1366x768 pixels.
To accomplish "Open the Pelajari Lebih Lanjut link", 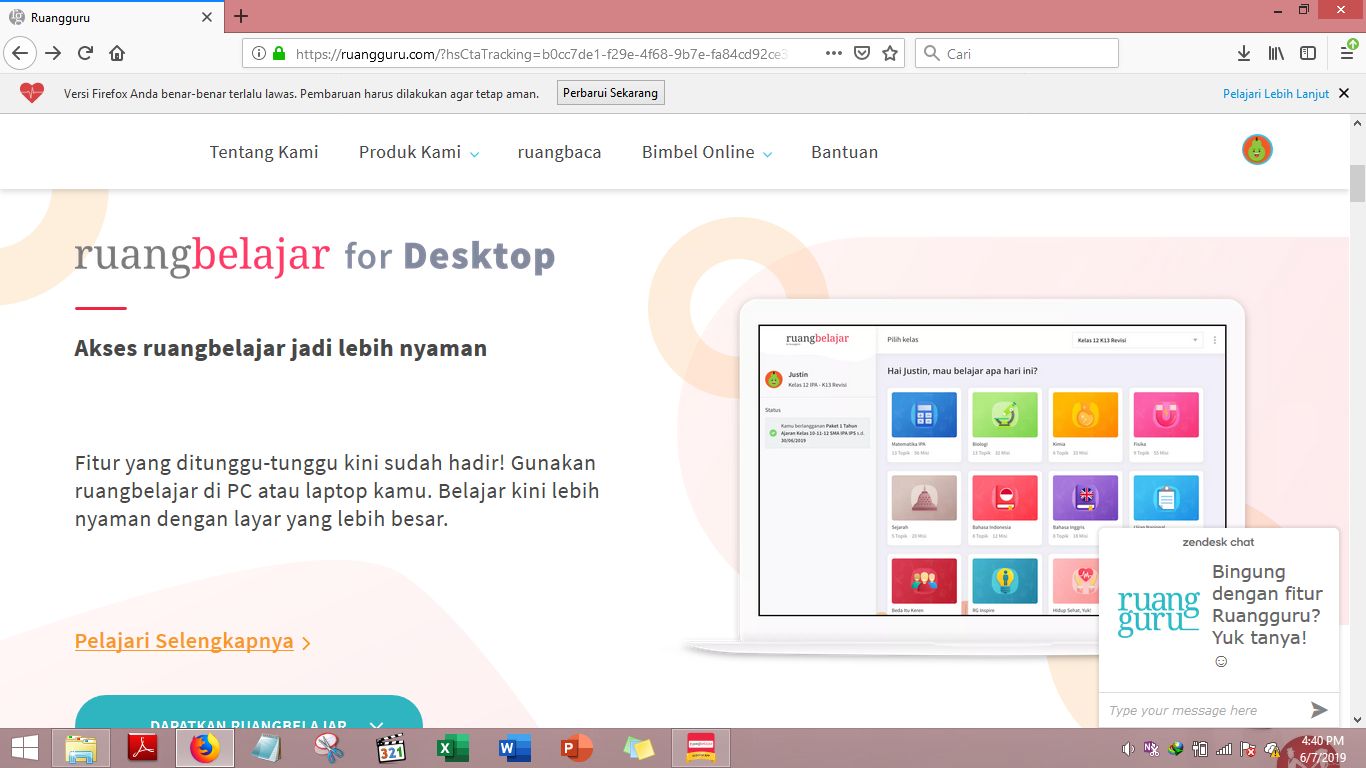I will pyautogui.click(x=1276, y=93).
